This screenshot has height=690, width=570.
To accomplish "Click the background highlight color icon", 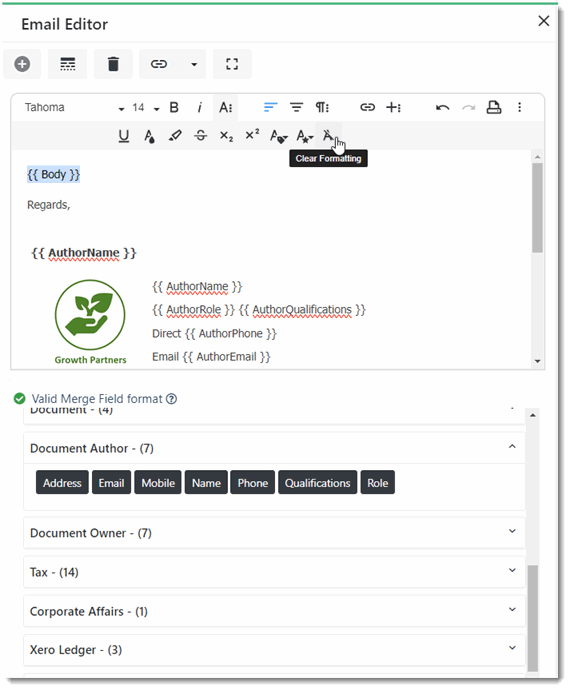I will click(175, 136).
